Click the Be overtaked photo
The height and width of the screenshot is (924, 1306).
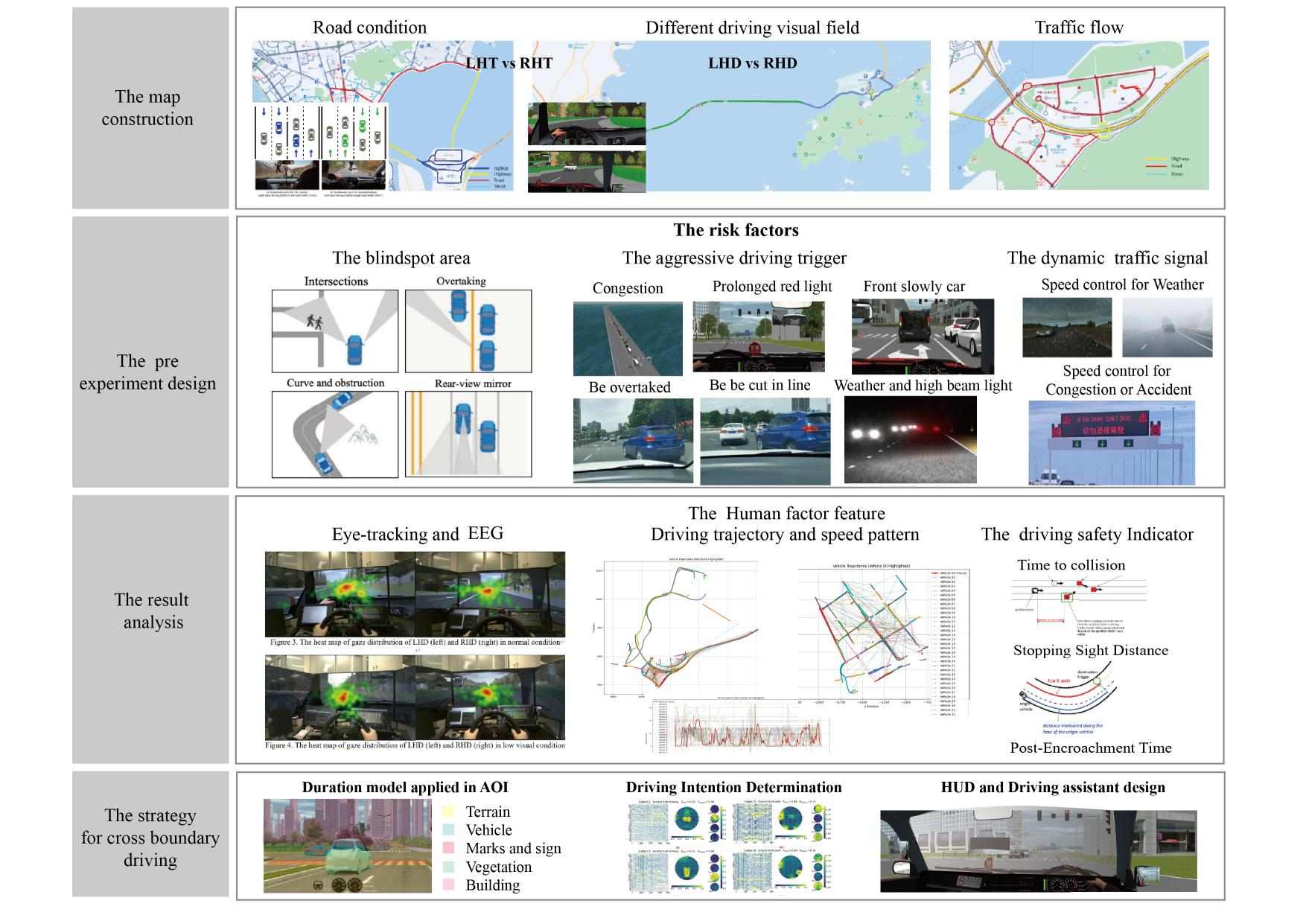633,441
